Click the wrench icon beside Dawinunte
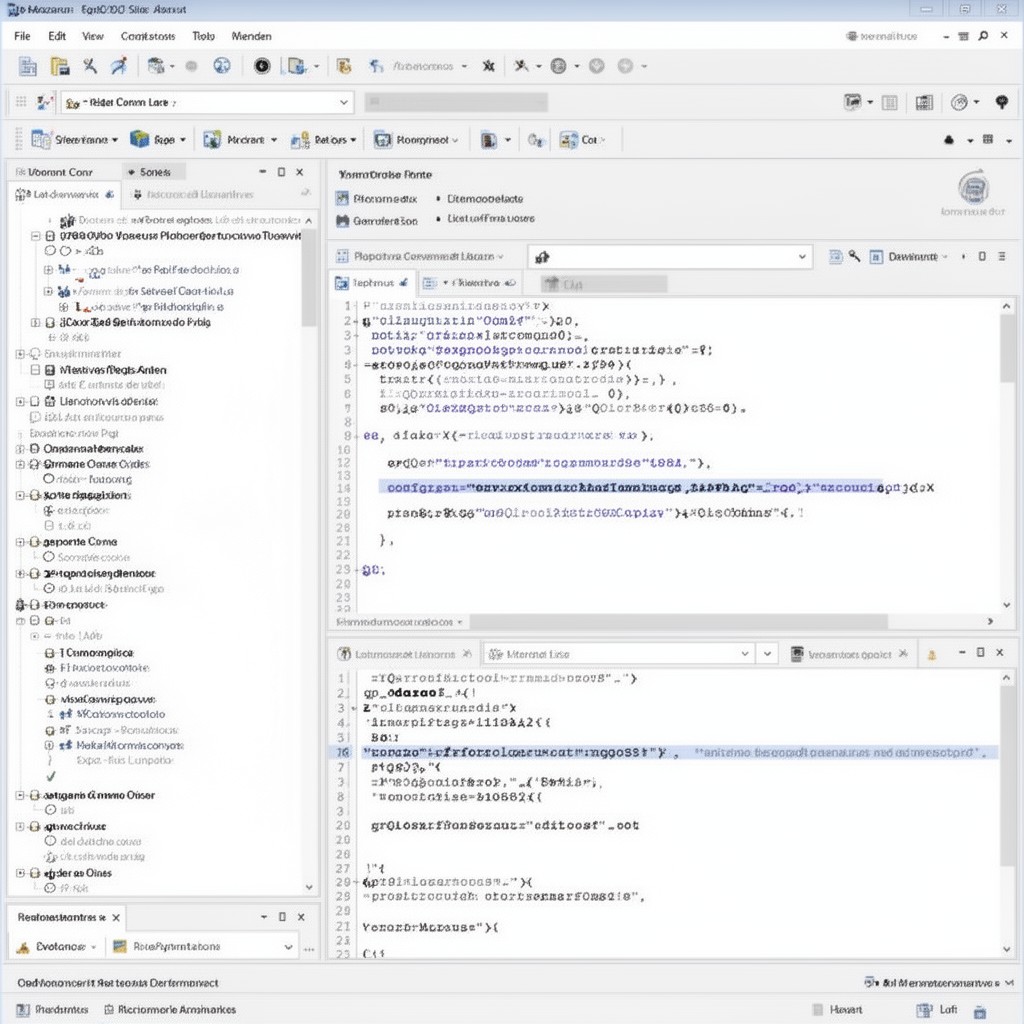Viewport: 1024px width, 1024px height. (854, 257)
